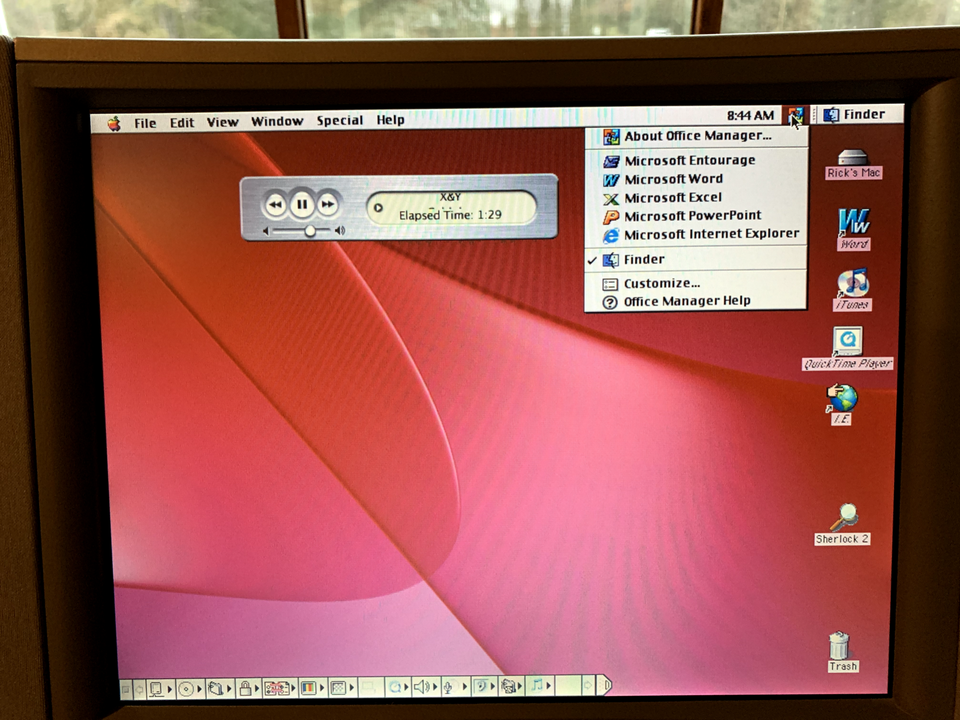This screenshot has width=960, height=720.
Task: Select the checked Finder entry in Office Manager menu
Action: click(x=644, y=259)
